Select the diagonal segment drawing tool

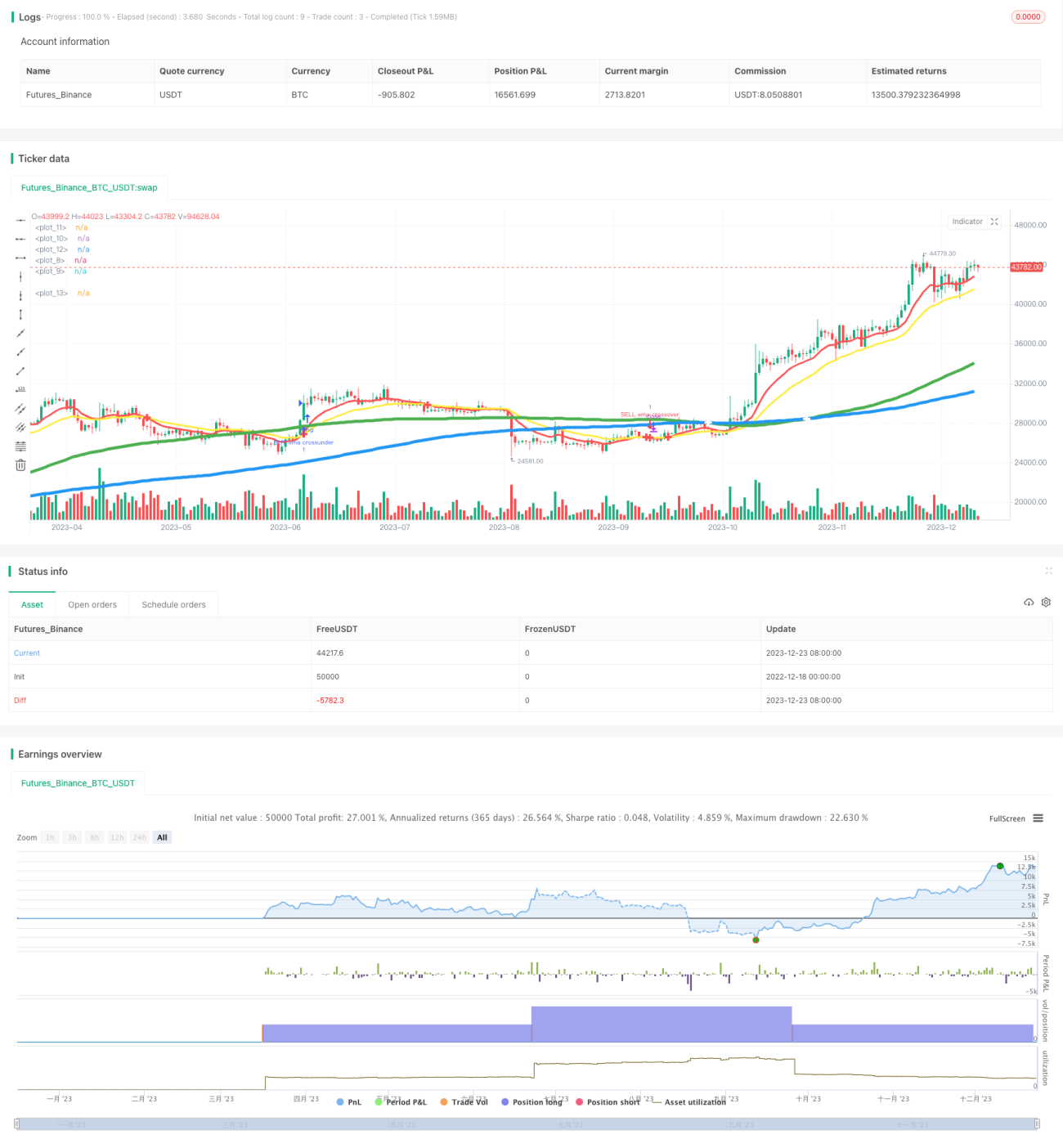pos(20,370)
